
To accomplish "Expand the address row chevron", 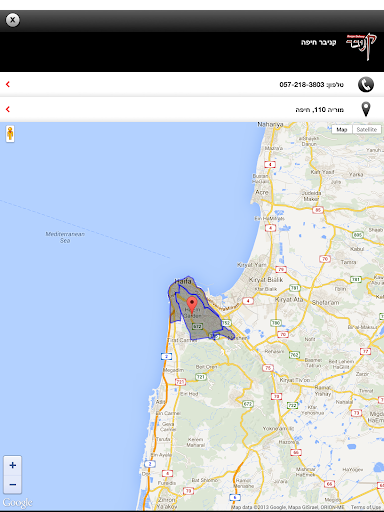I will (8, 109).
